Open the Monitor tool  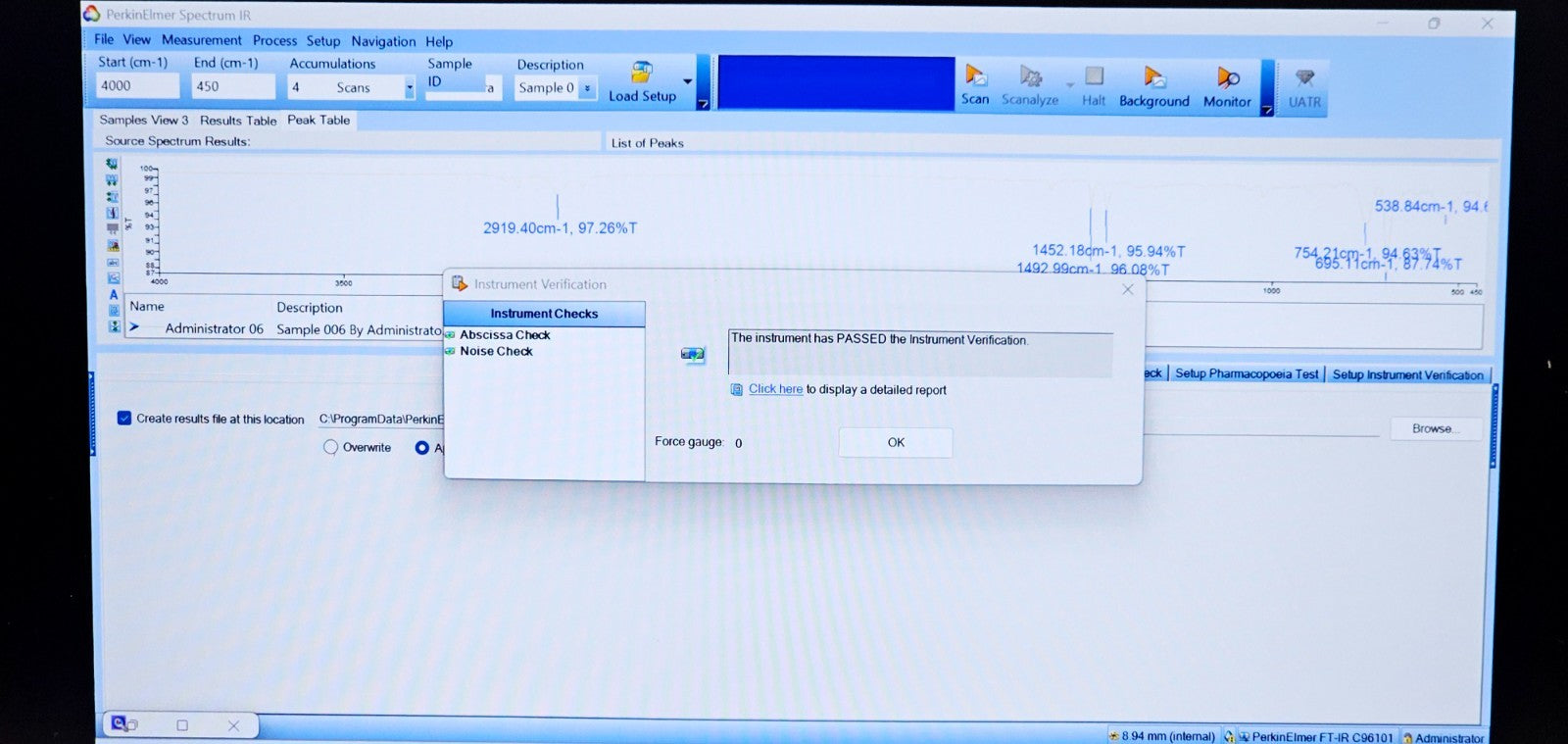tap(1227, 86)
